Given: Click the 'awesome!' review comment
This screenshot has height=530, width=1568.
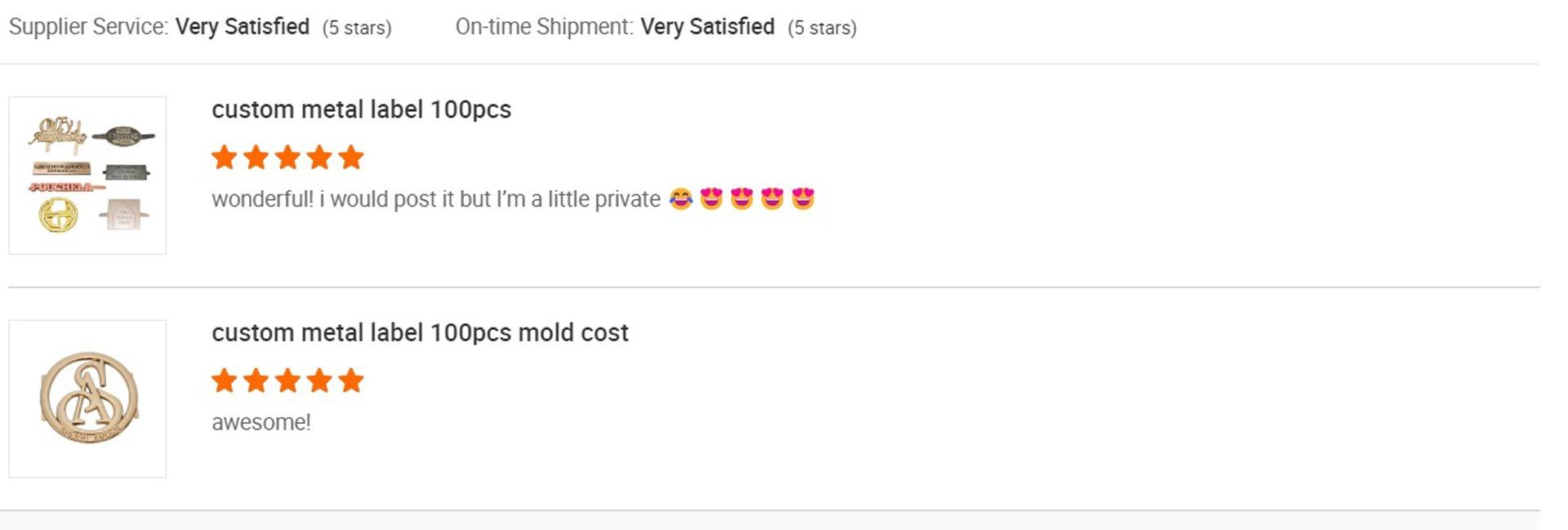Looking at the screenshot, I should point(261,423).
